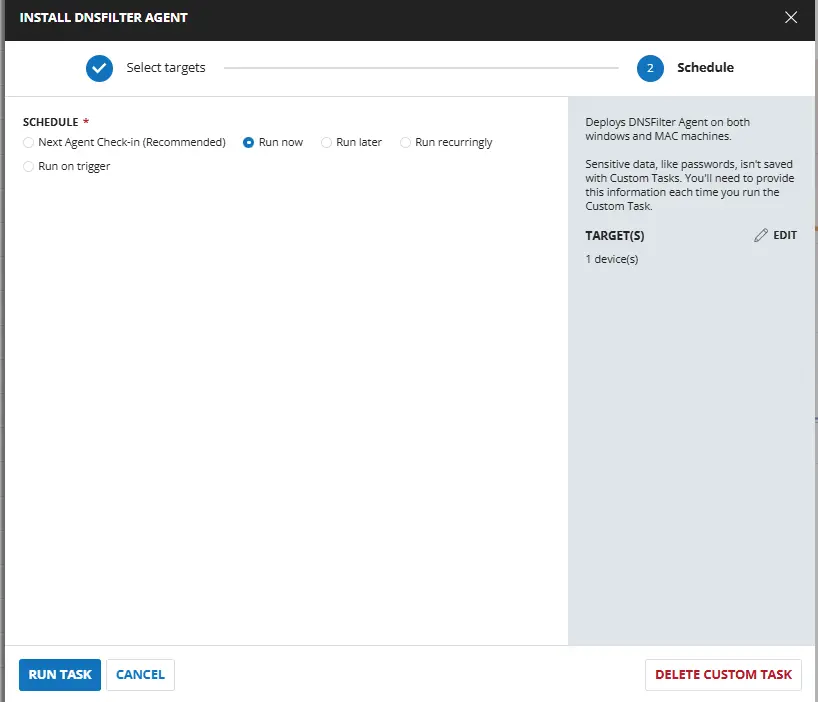Image resolution: width=818 pixels, height=702 pixels.
Task: Click the 'Run recurringly' label text
Action: [x=454, y=143]
